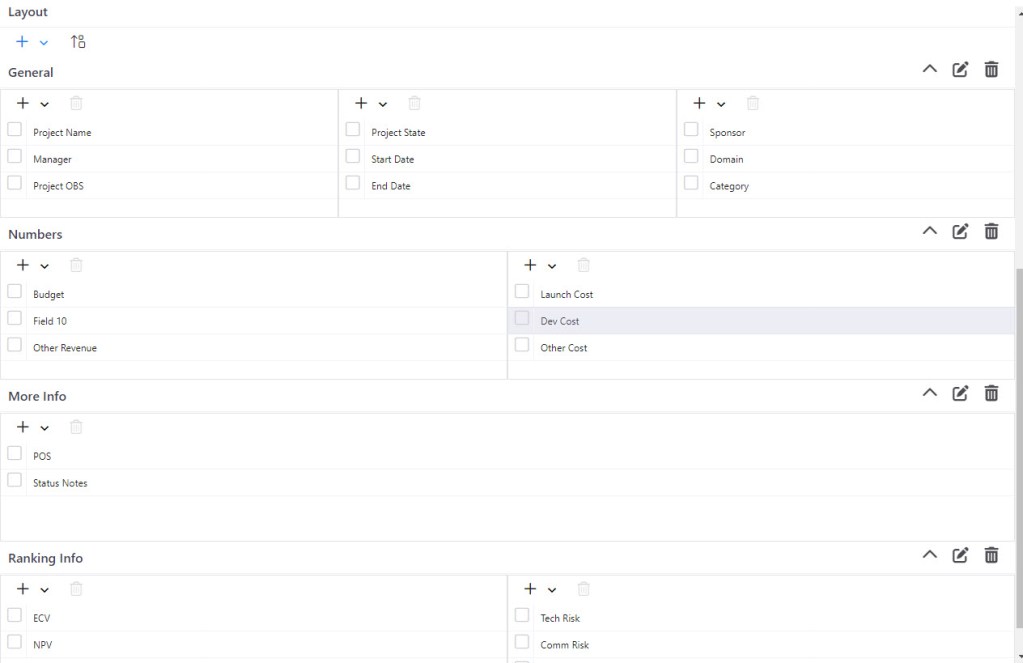
Task: Click the End Date field label
Action: (x=391, y=184)
